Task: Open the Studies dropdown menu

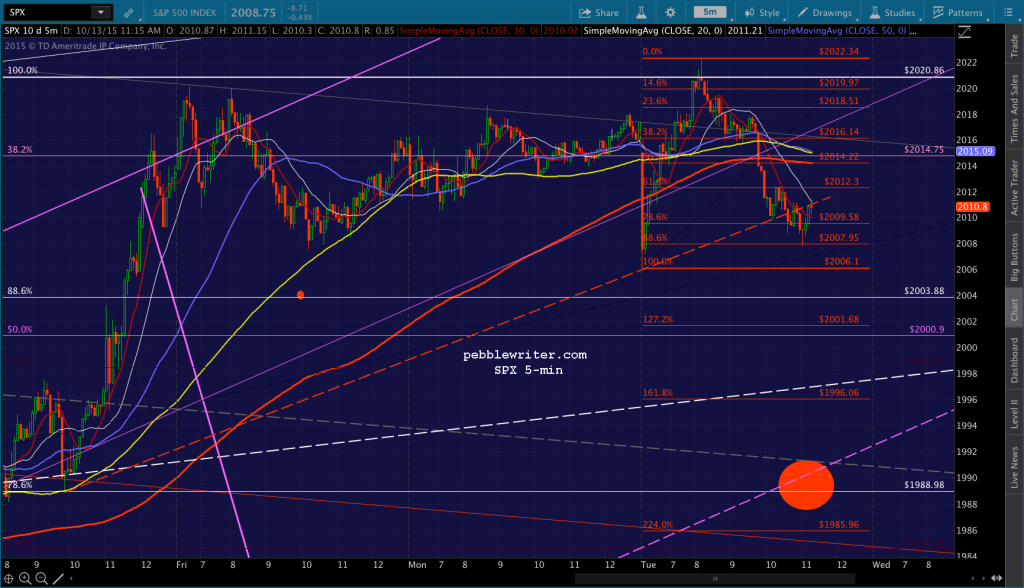Action: [892, 12]
